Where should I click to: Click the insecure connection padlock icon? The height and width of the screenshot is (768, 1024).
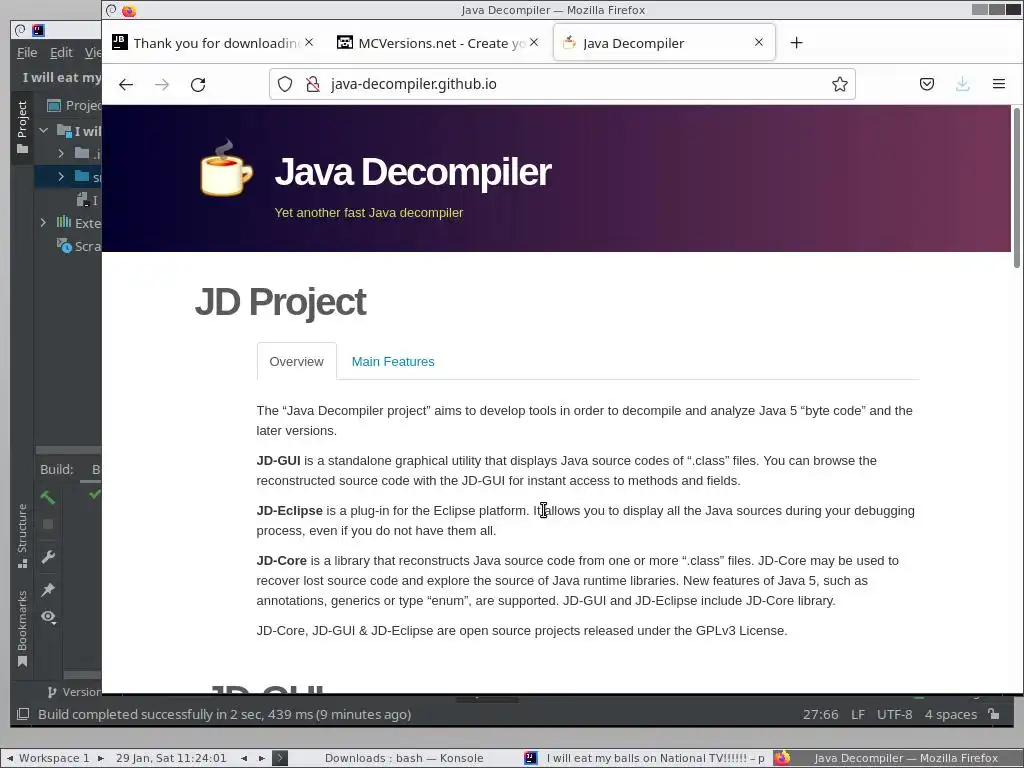tap(313, 84)
